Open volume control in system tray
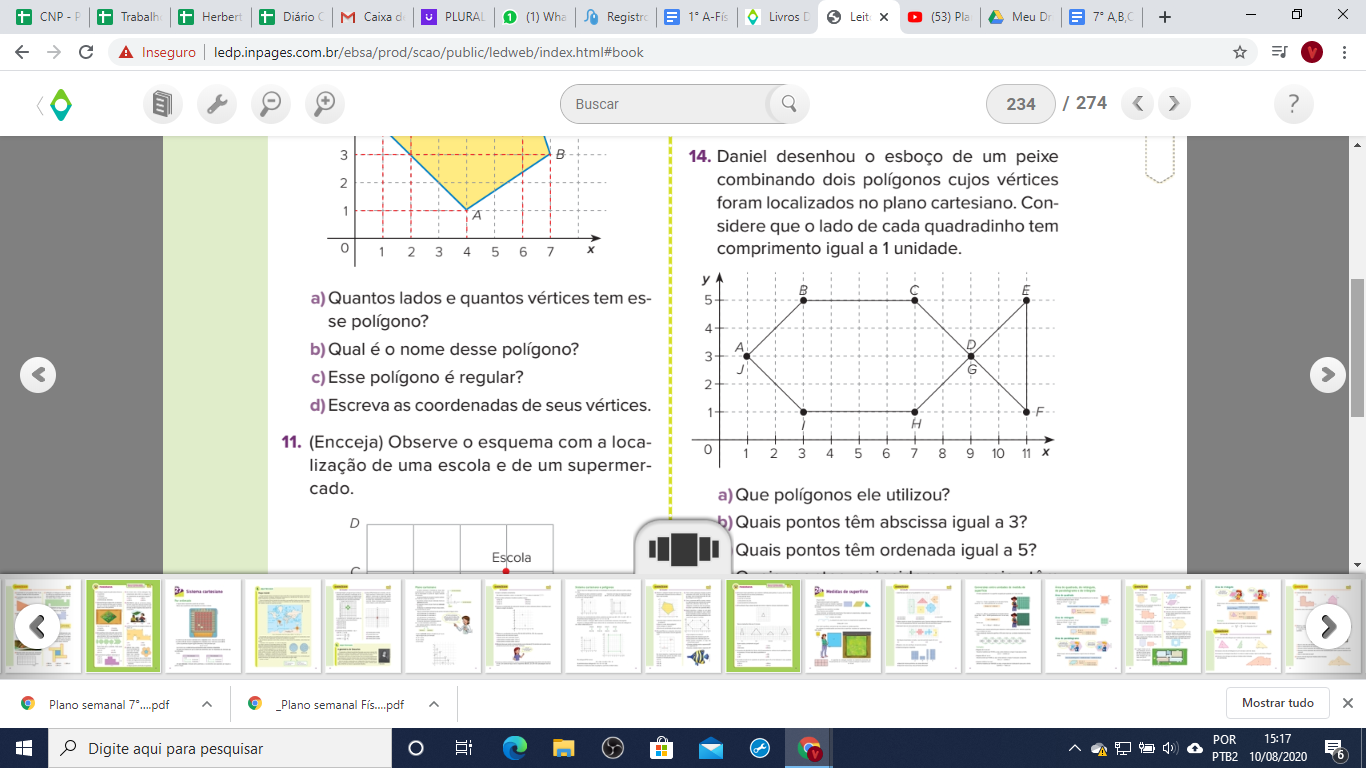This screenshot has height=768, width=1366. (x=1170, y=748)
